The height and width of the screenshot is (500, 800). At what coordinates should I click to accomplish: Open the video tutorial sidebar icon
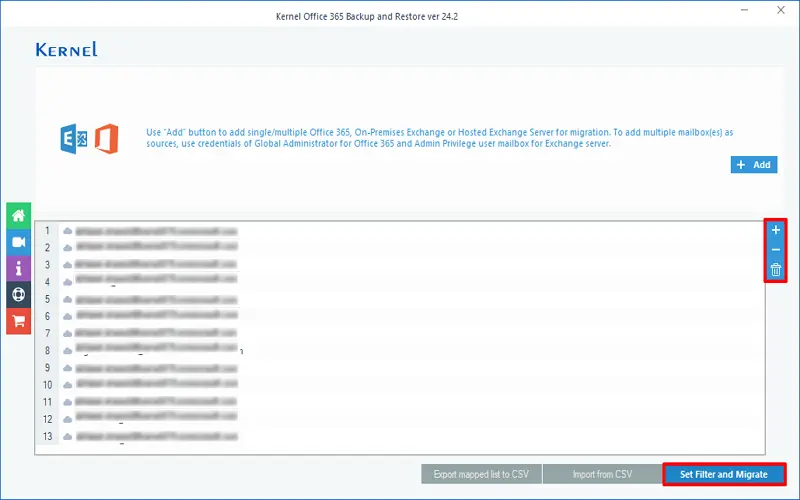[x=18, y=242]
